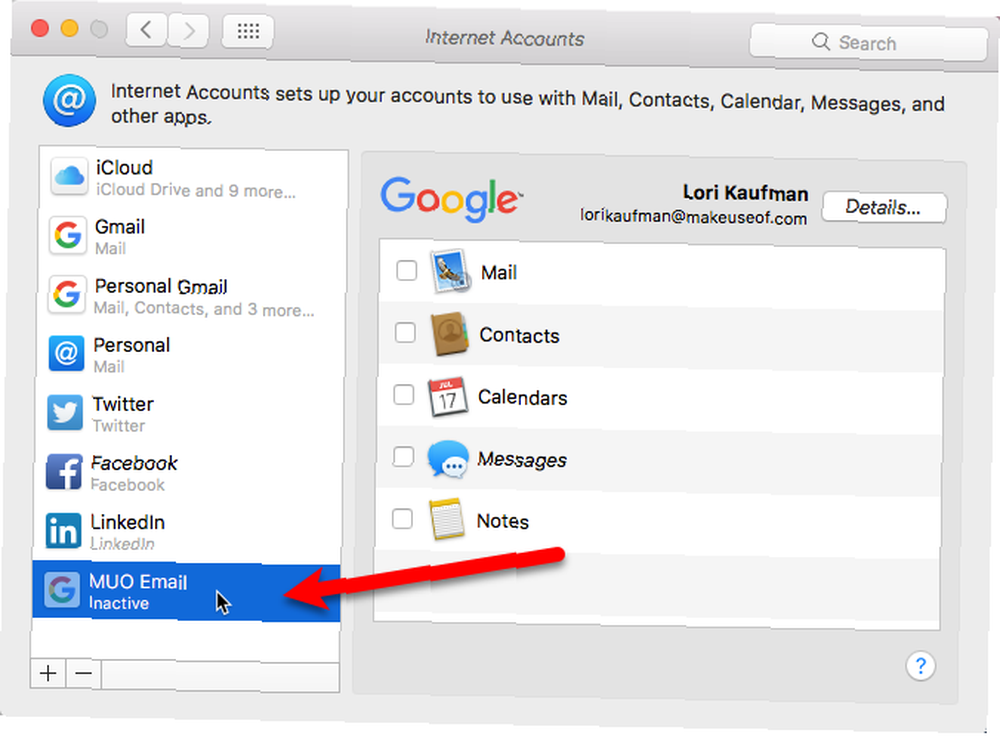
Task: Click the Facebook account icon
Action: point(64,472)
